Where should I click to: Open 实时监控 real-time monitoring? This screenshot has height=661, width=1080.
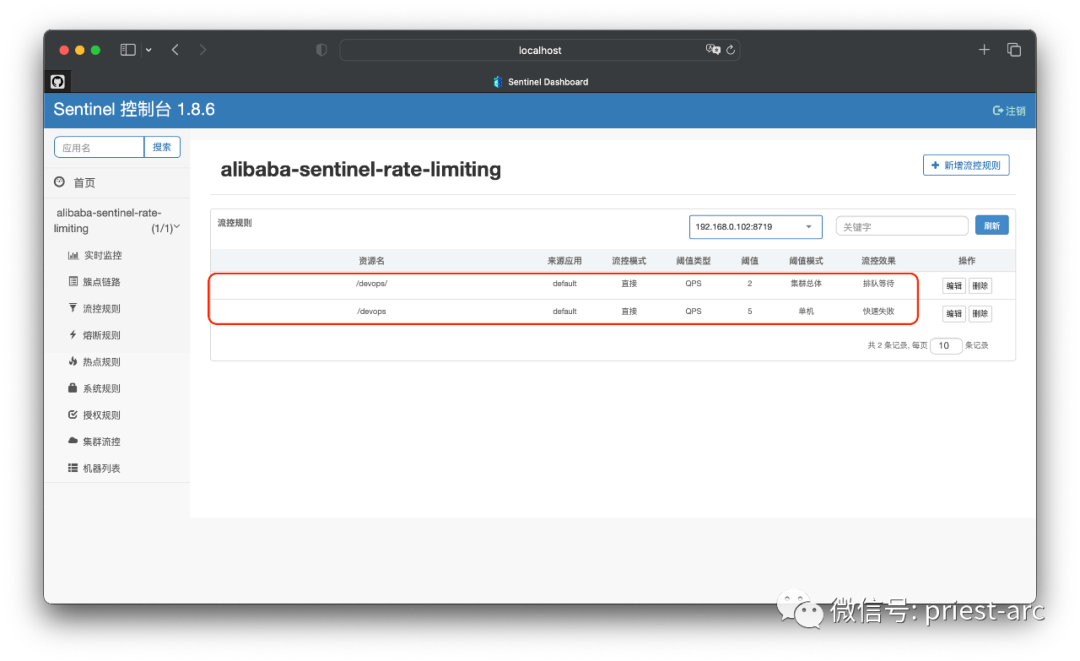tap(103, 255)
